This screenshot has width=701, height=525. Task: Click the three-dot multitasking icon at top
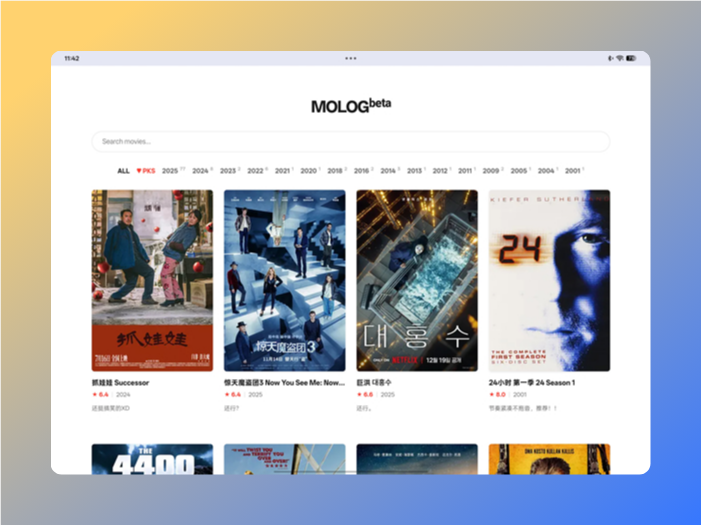coord(350,58)
